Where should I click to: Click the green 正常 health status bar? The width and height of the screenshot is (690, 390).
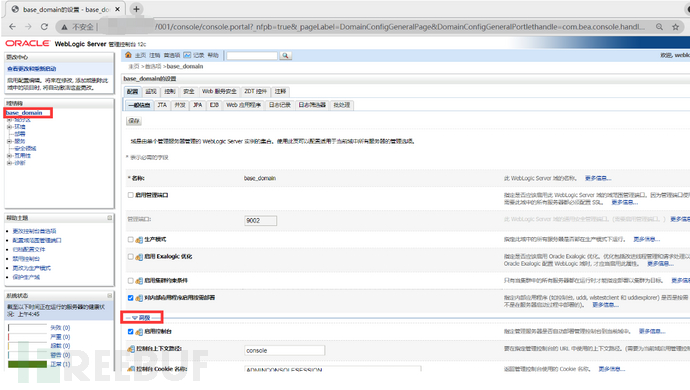[27, 364]
